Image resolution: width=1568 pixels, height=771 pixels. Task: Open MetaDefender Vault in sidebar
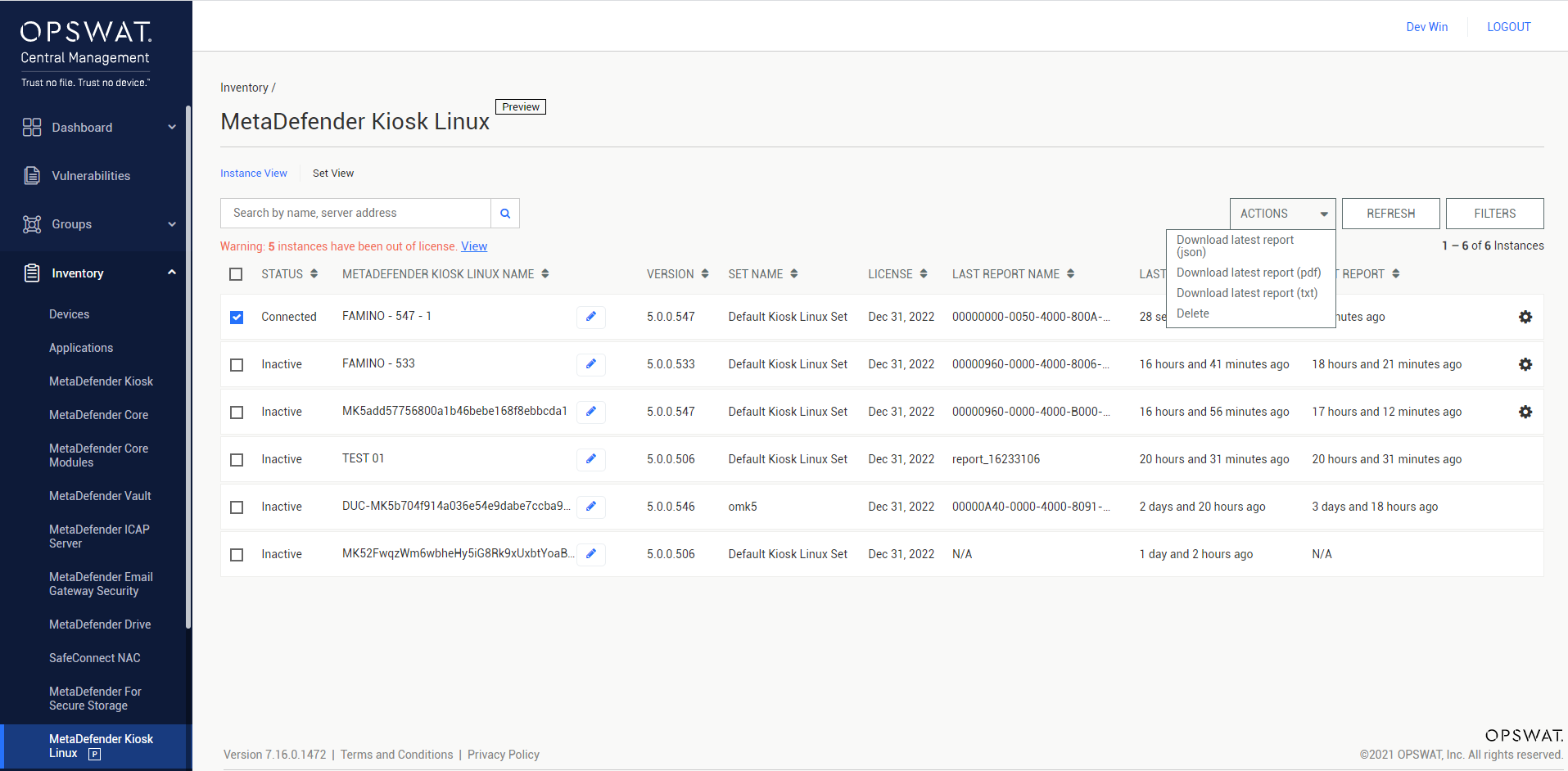[x=100, y=496]
